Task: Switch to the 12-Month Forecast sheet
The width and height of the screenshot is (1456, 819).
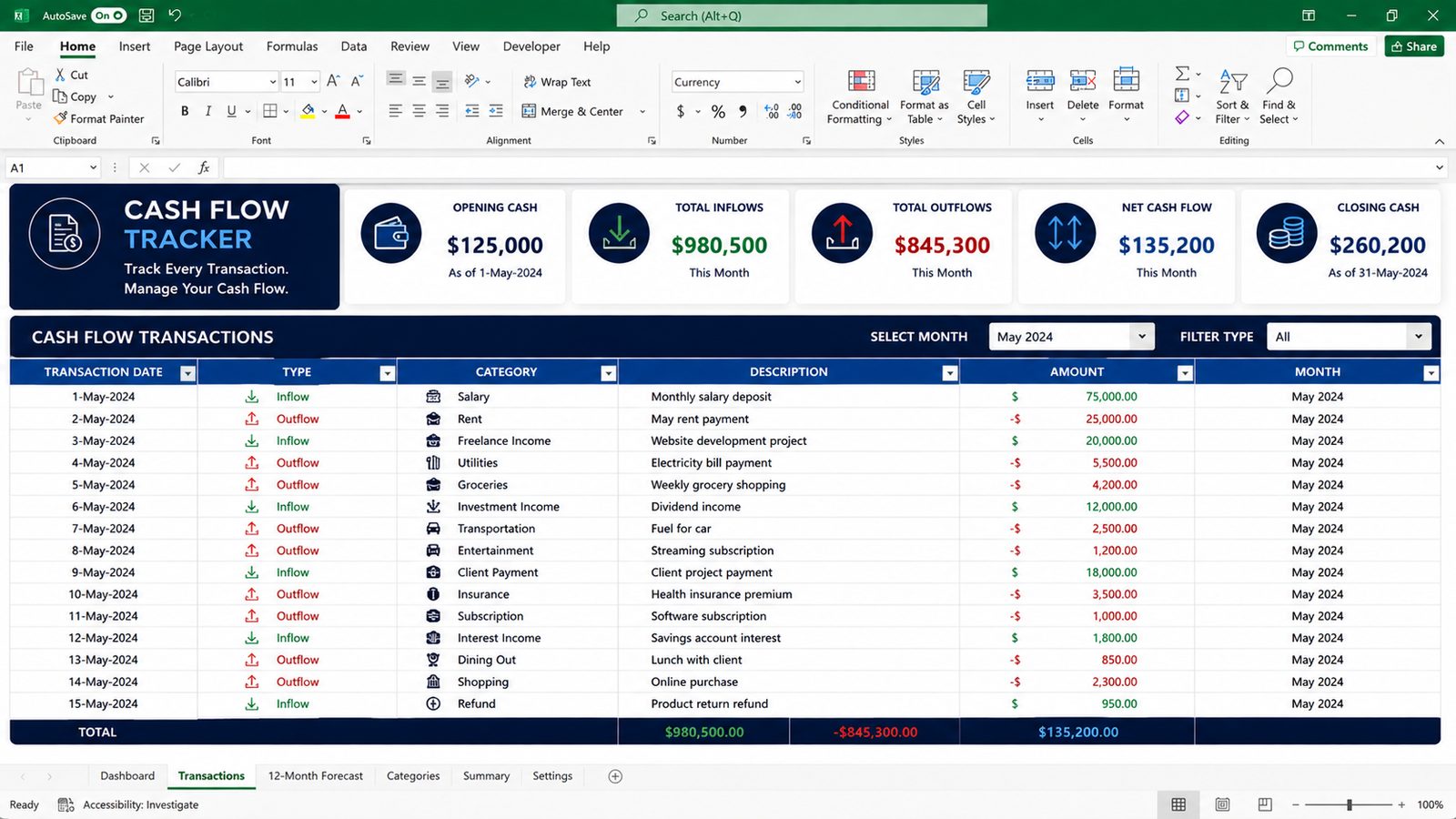Action: 316,776
